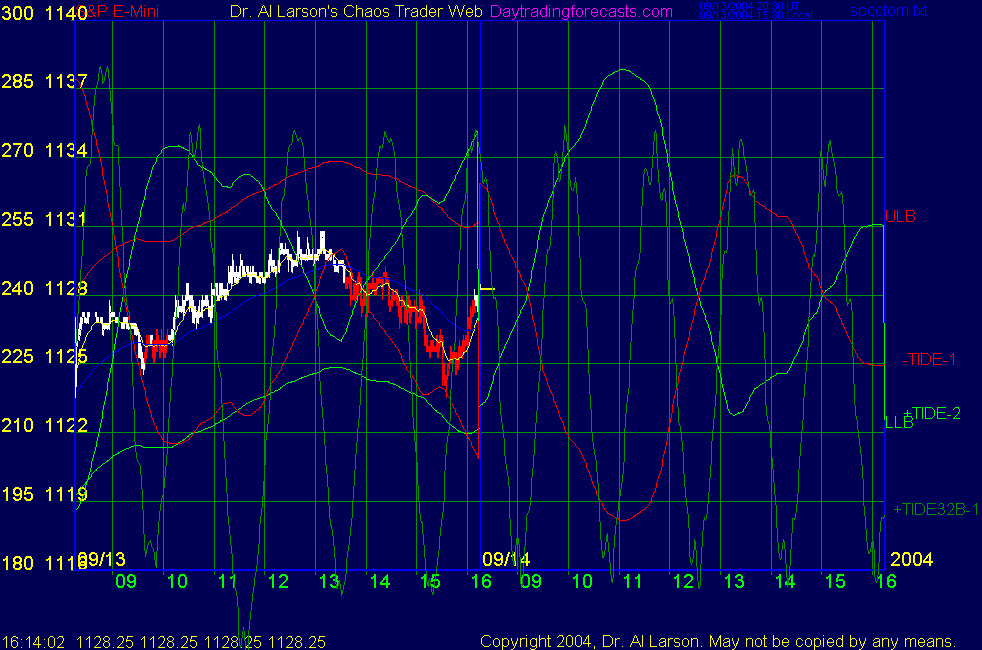Click the copyright notice text
Screen dimensions: 982x650
point(718,641)
